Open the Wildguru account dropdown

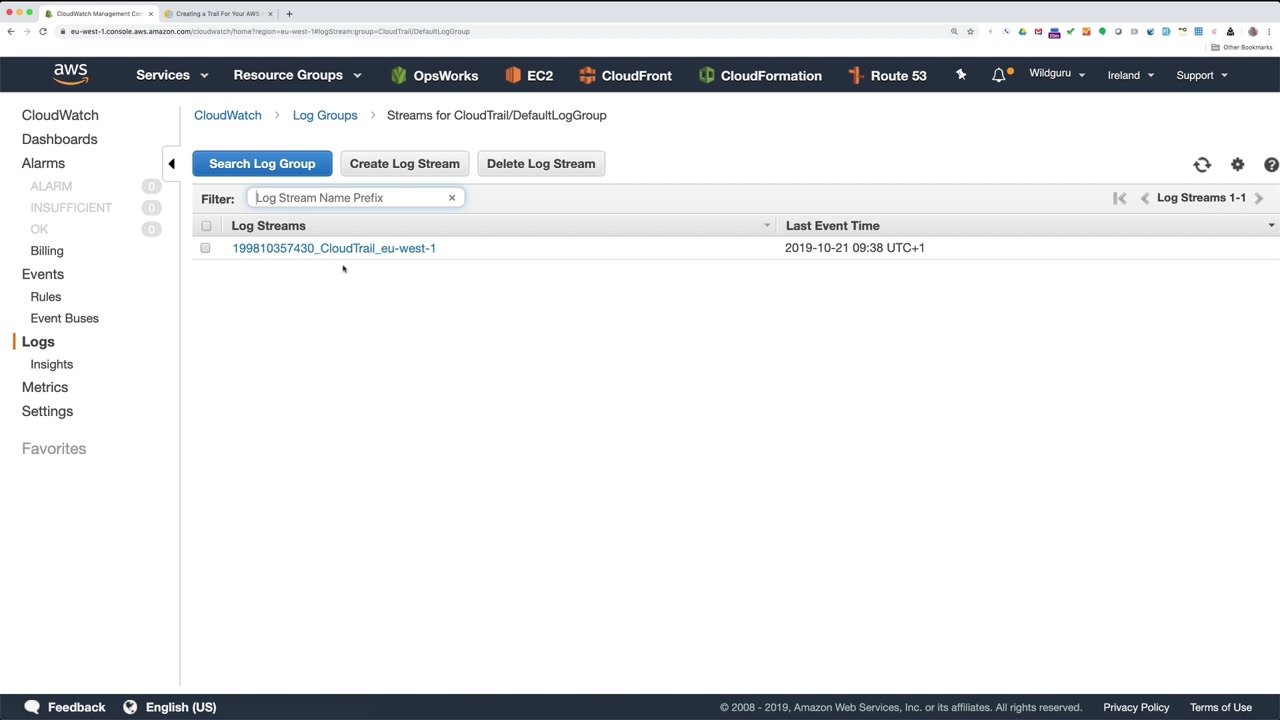pyautogui.click(x=1057, y=74)
